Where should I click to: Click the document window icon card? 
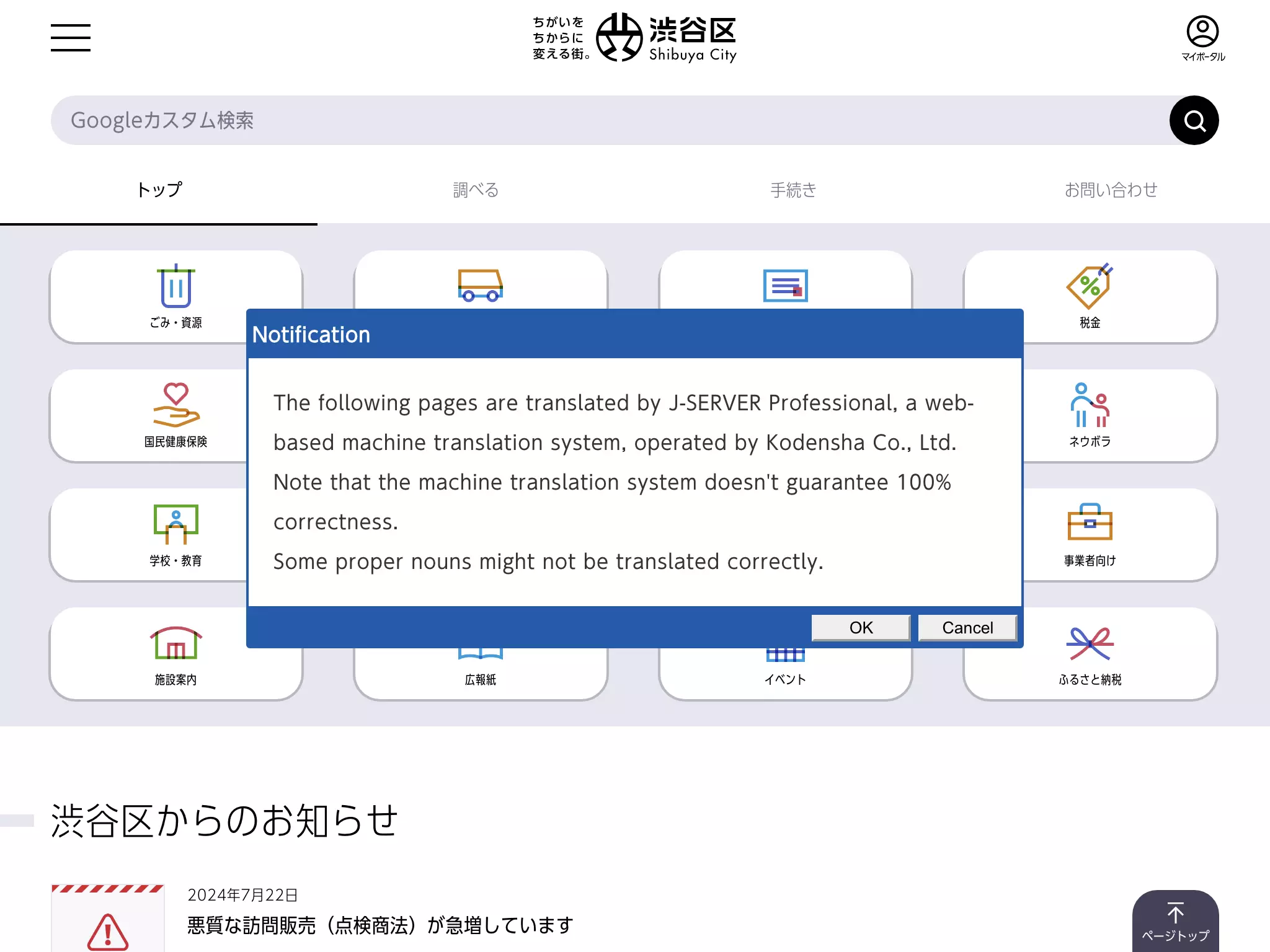click(785, 280)
